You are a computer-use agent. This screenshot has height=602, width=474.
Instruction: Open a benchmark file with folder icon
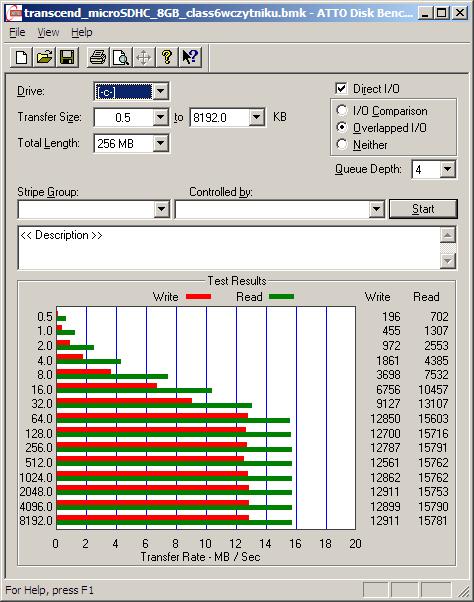(44, 58)
